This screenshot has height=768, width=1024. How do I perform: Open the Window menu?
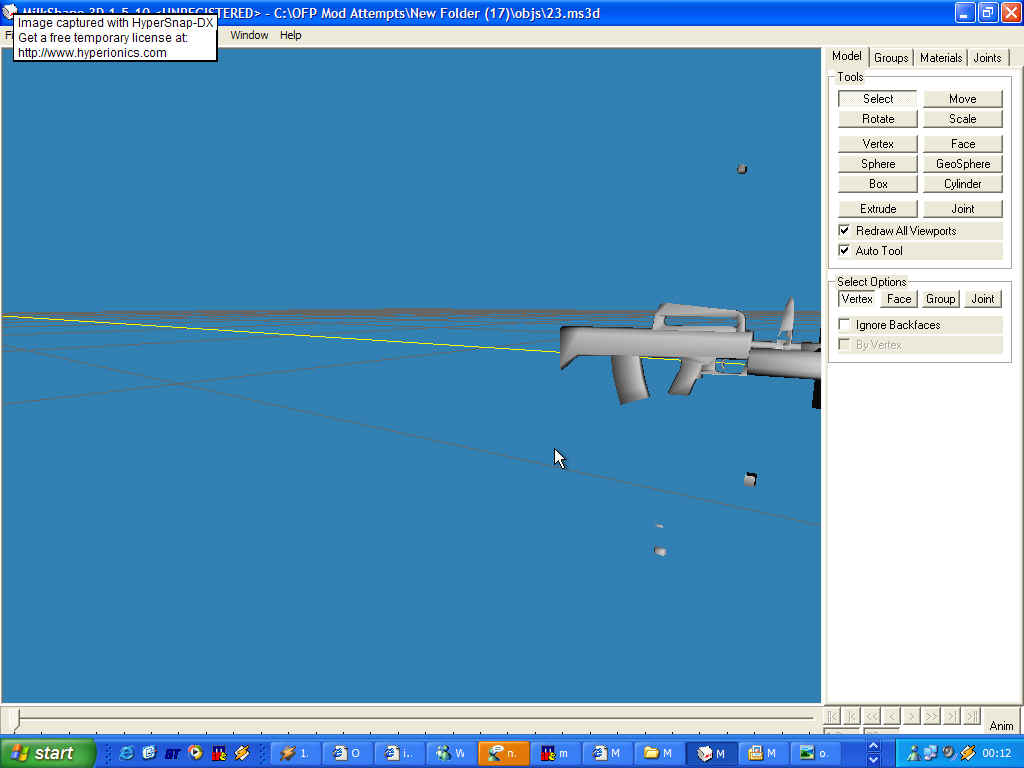(249, 35)
